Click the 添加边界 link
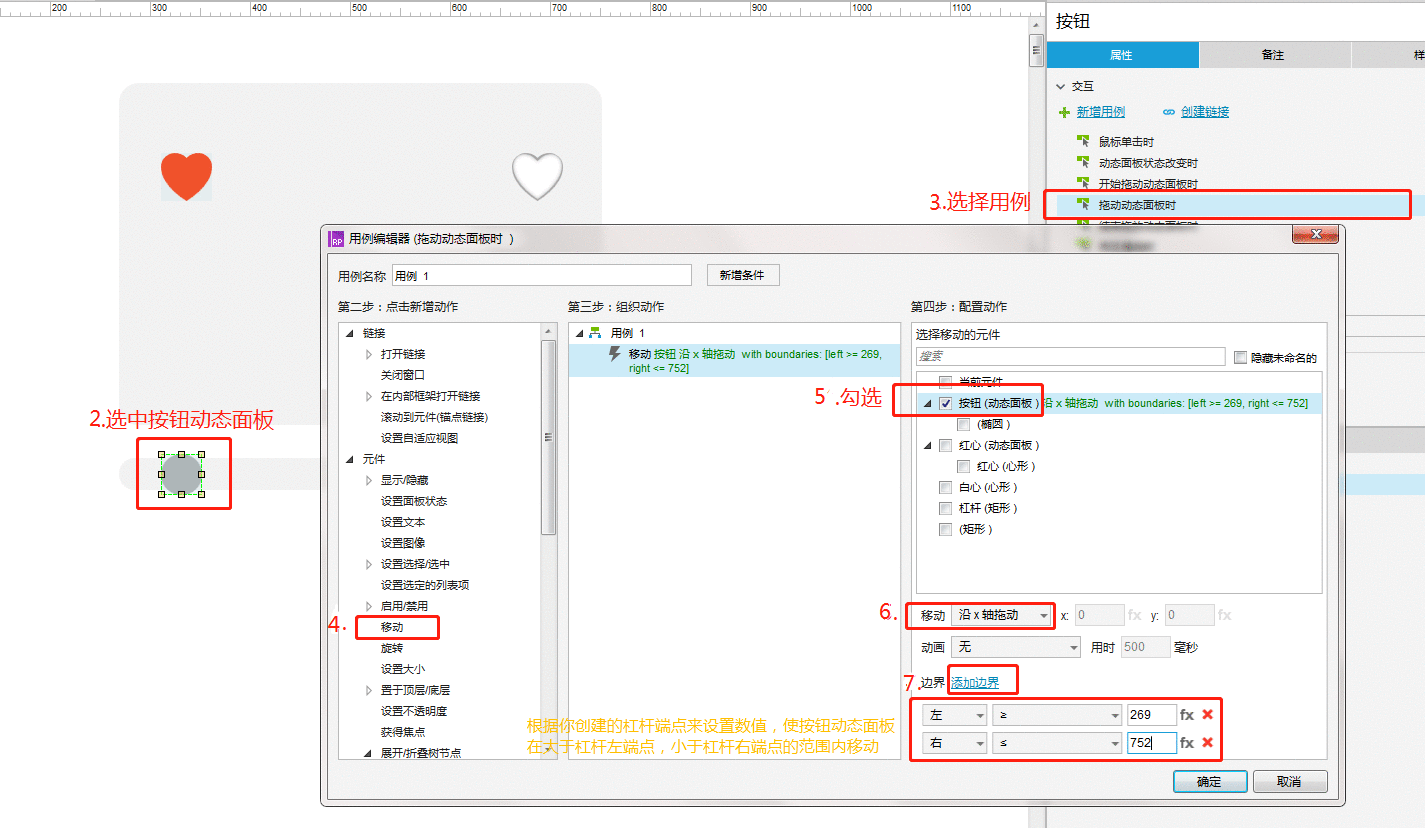 (x=975, y=683)
